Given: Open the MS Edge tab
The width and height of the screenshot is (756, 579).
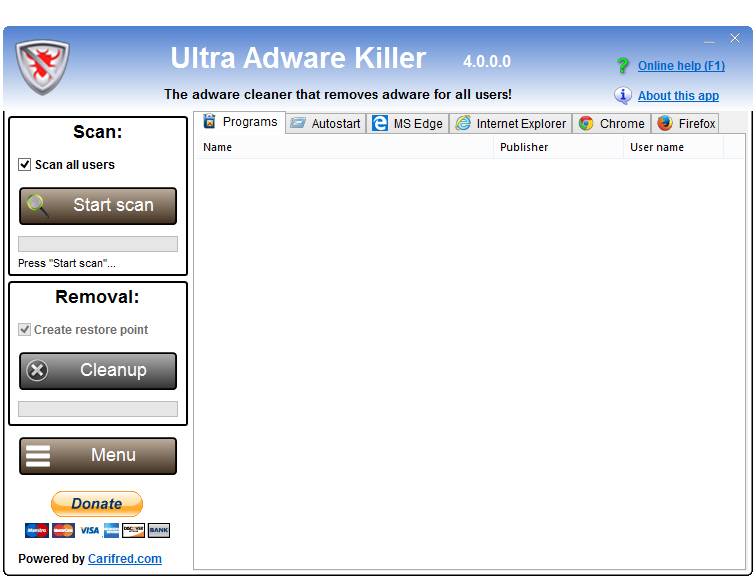Looking at the screenshot, I should [x=407, y=123].
